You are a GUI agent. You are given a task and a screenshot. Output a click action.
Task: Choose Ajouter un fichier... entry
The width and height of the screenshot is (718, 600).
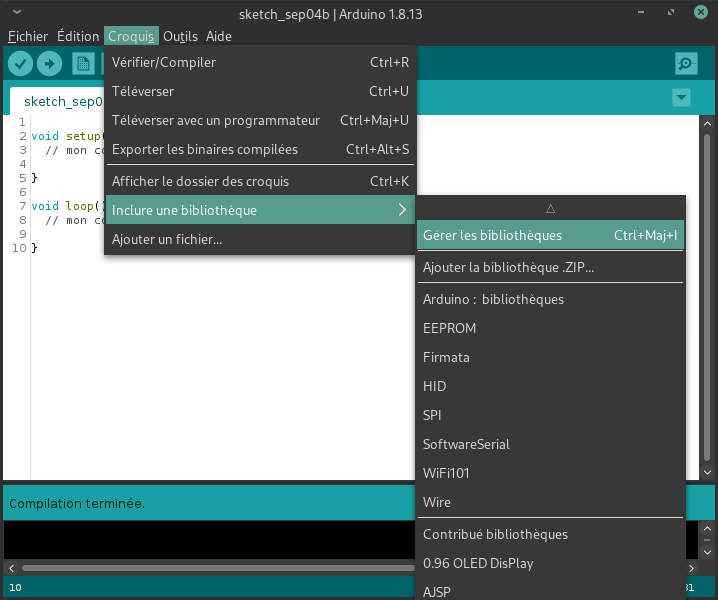(x=260, y=239)
